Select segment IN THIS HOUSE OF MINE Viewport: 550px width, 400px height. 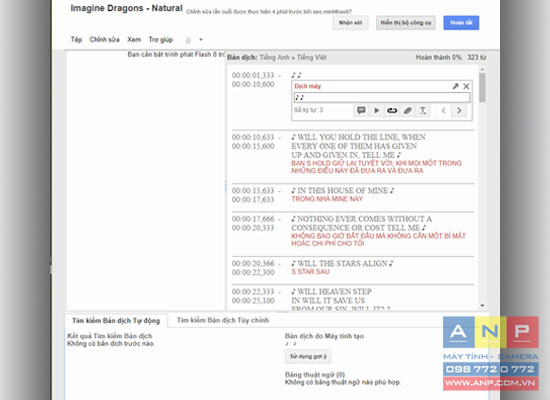(343, 190)
